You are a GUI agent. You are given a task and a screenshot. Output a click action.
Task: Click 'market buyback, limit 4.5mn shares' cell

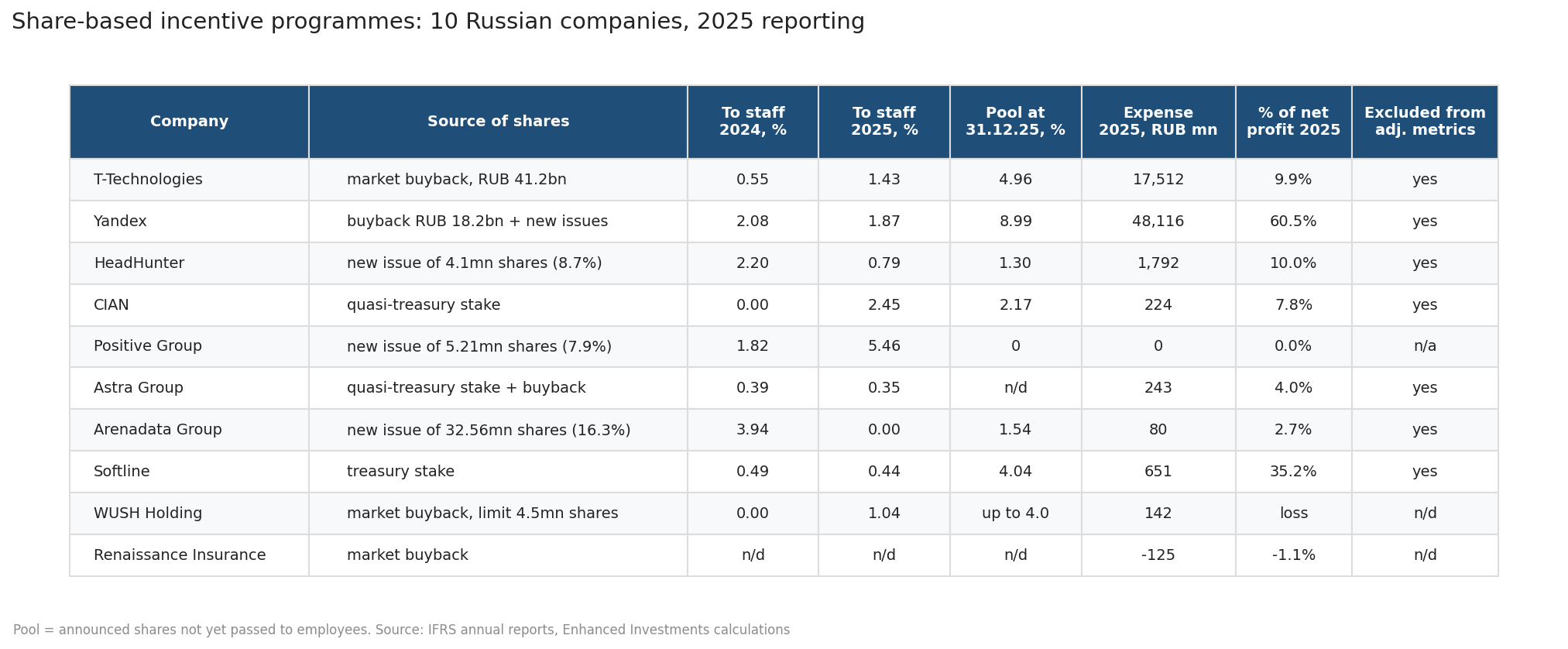[x=498, y=513]
